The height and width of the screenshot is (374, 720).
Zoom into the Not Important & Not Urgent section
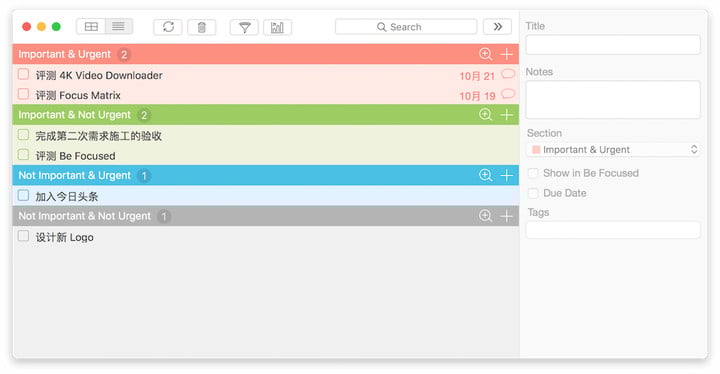point(485,215)
